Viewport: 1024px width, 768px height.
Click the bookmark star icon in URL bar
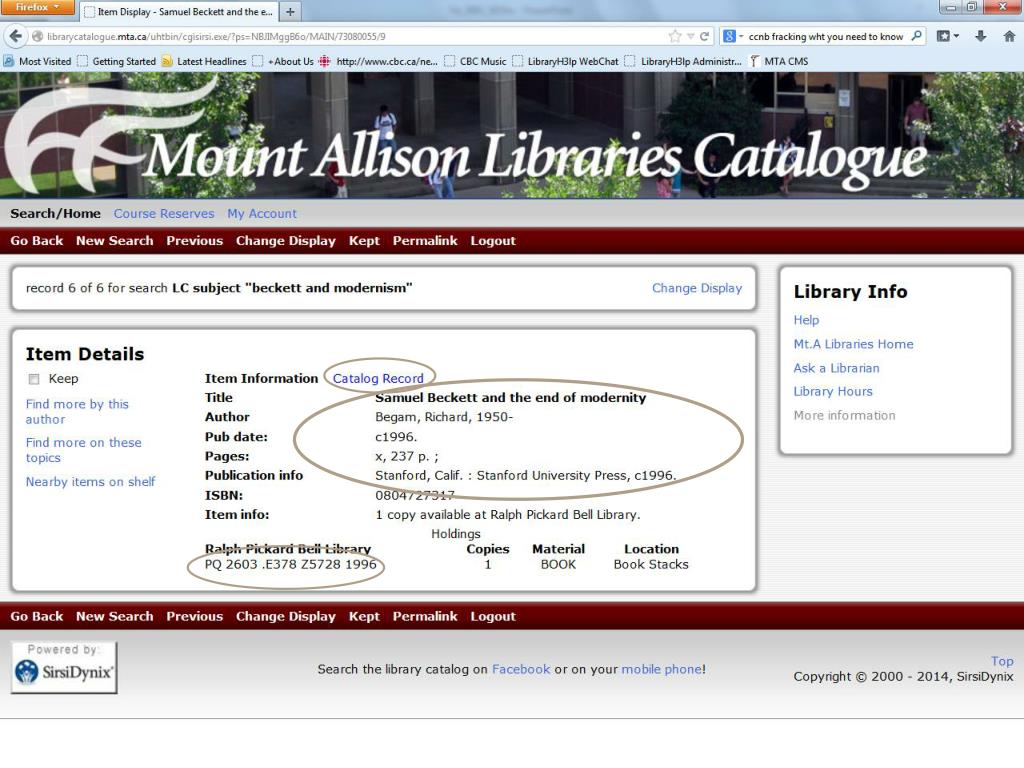675,37
